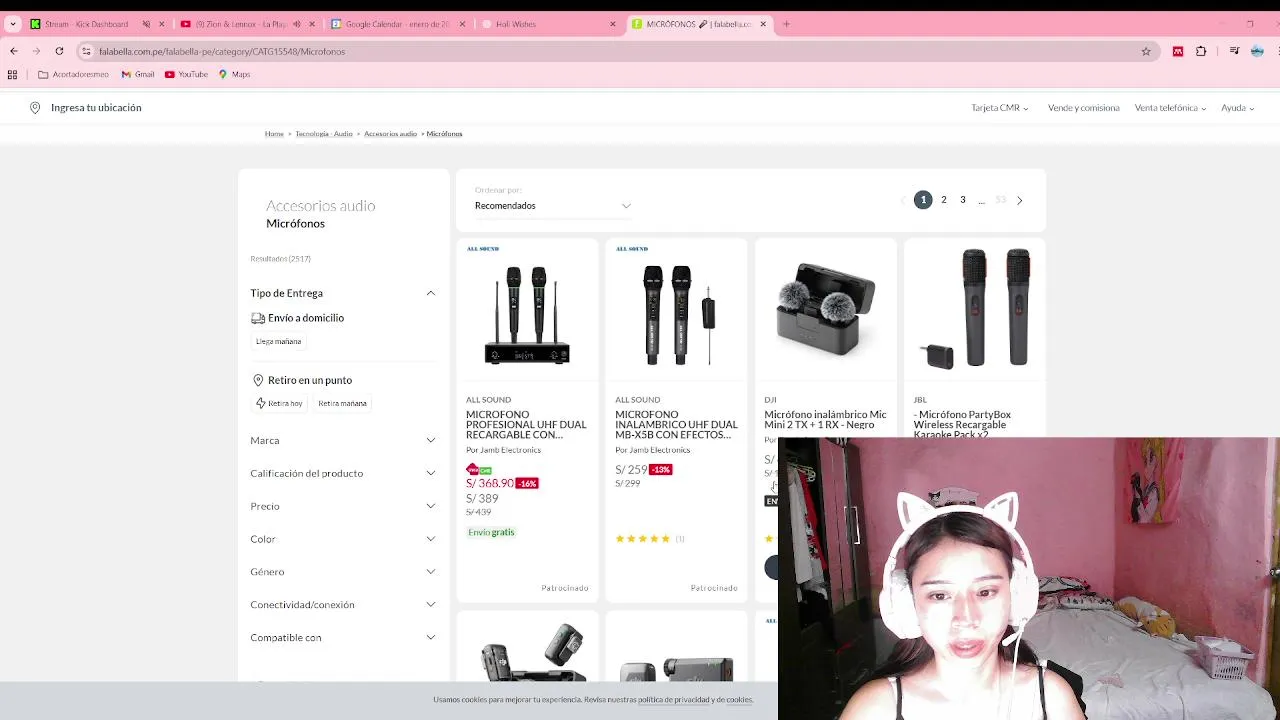This screenshot has width=1280, height=720.
Task: View site information icon in address bar
Action: [x=86, y=51]
